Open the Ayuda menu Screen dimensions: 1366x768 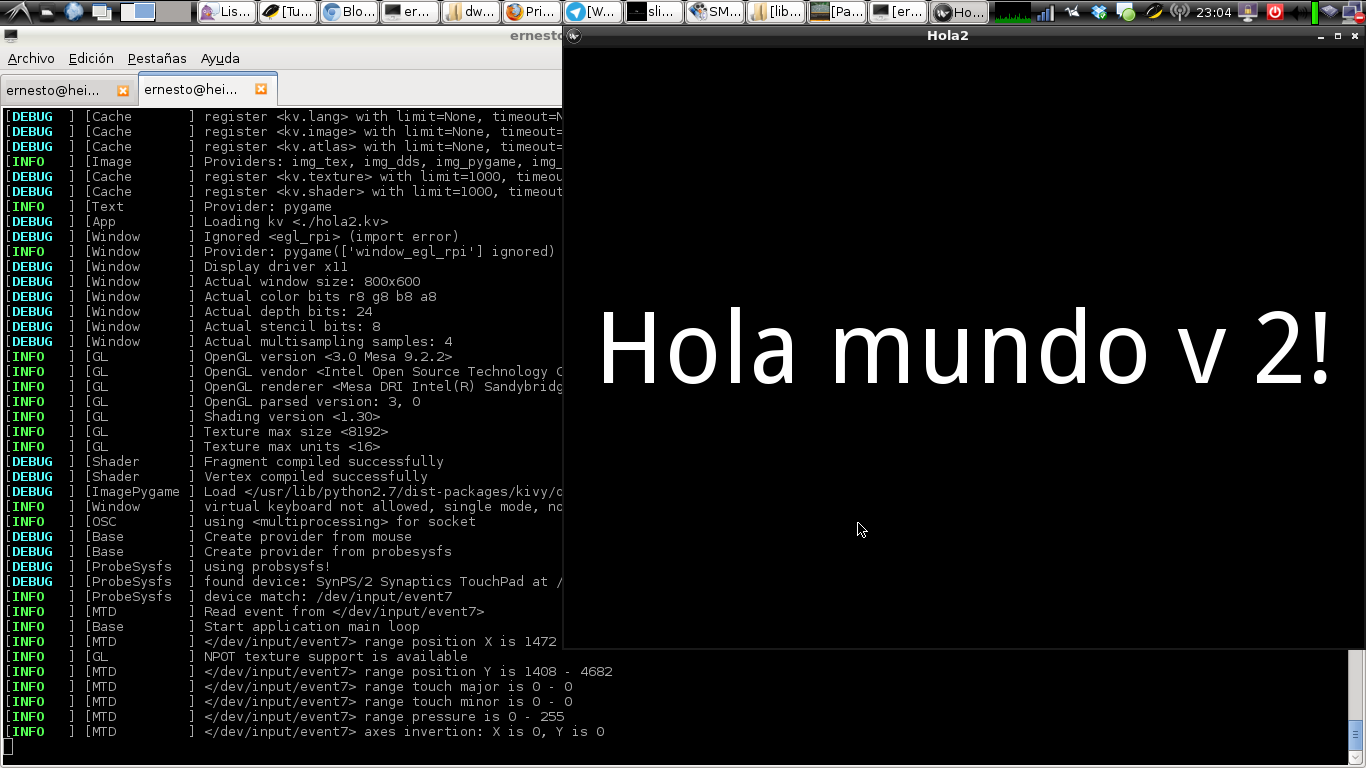220,58
